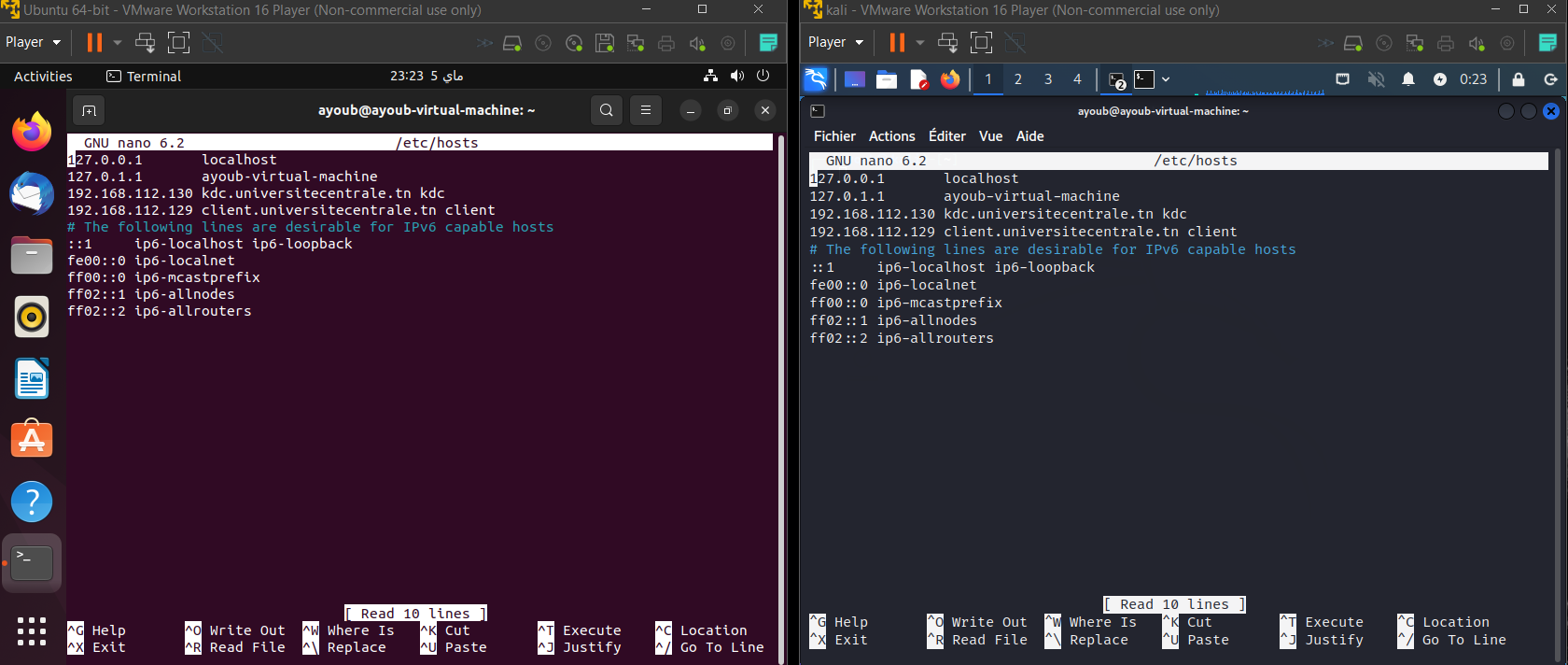Viewport: 1568px width, 665px height.
Task: Open Ubuntu Software from dock
Action: click(x=32, y=439)
